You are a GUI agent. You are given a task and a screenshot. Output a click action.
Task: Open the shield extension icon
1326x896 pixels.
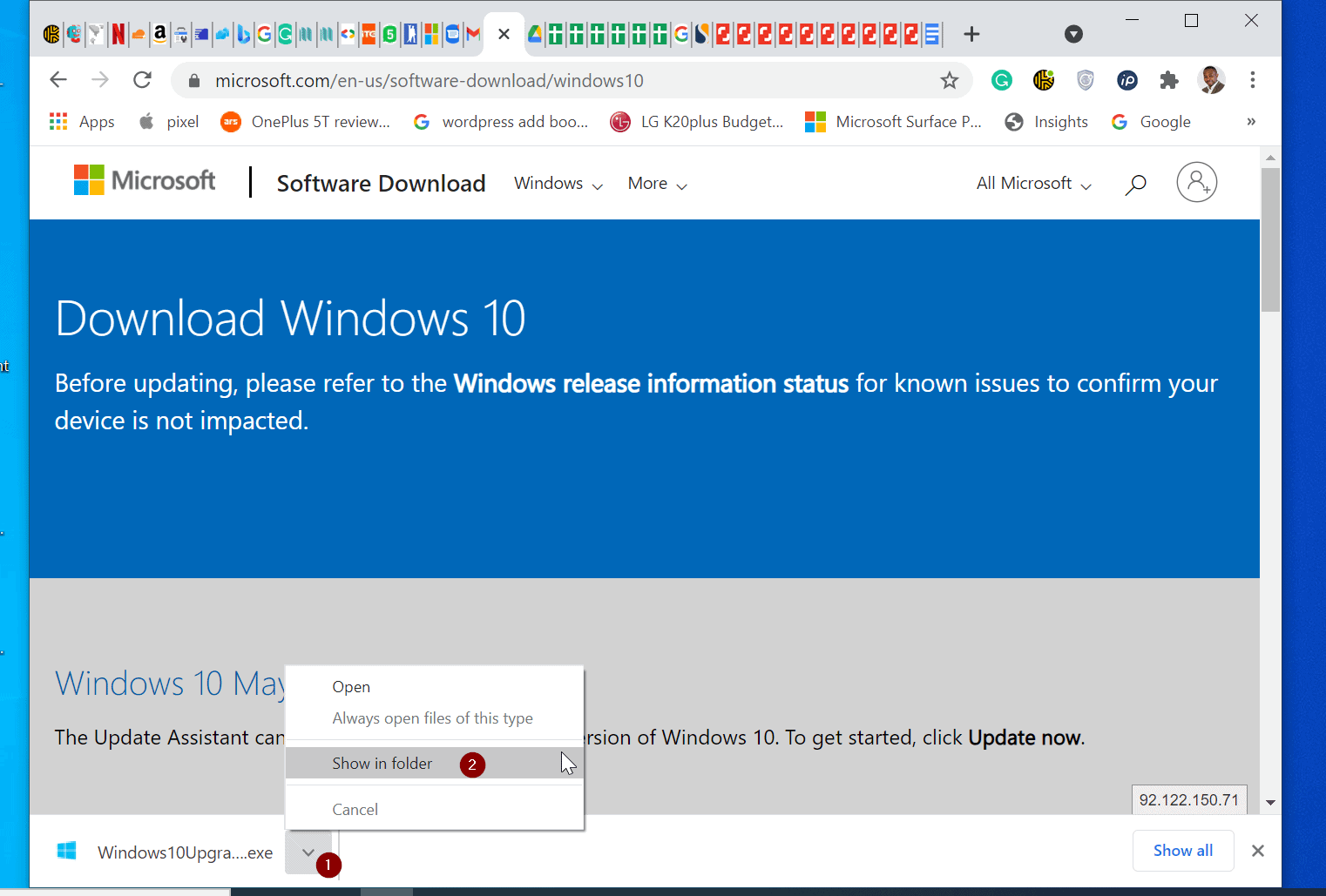[x=1086, y=81]
